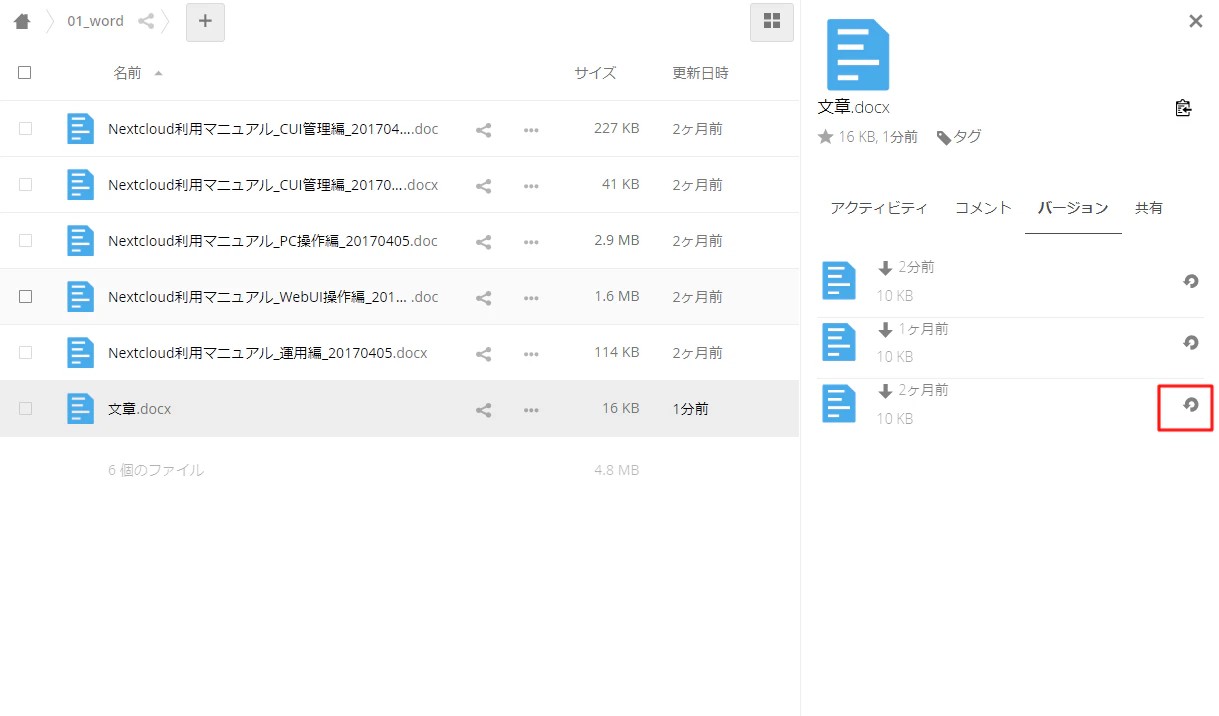Open share icon beside 01_word breadcrumb
Screen dimensions: 1219x716
146,21
